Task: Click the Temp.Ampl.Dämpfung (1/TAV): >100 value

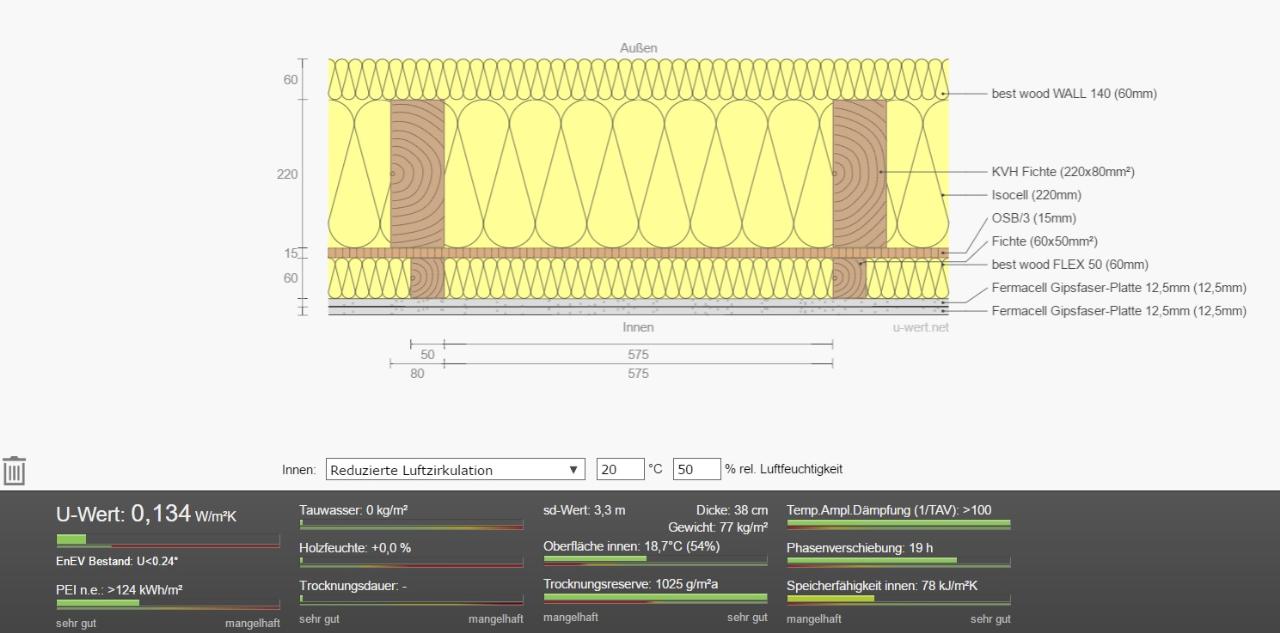Action: pos(889,510)
